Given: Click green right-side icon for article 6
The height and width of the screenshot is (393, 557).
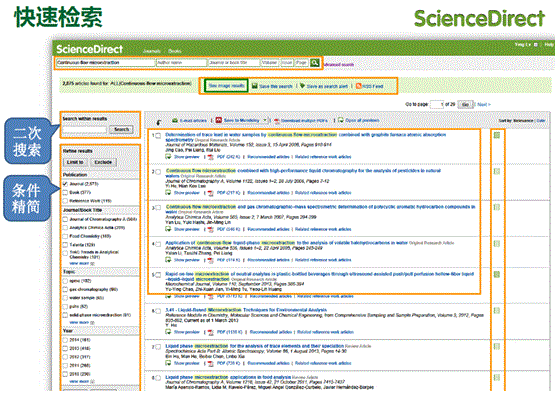Looking at the screenshot, I should [x=497, y=311].
